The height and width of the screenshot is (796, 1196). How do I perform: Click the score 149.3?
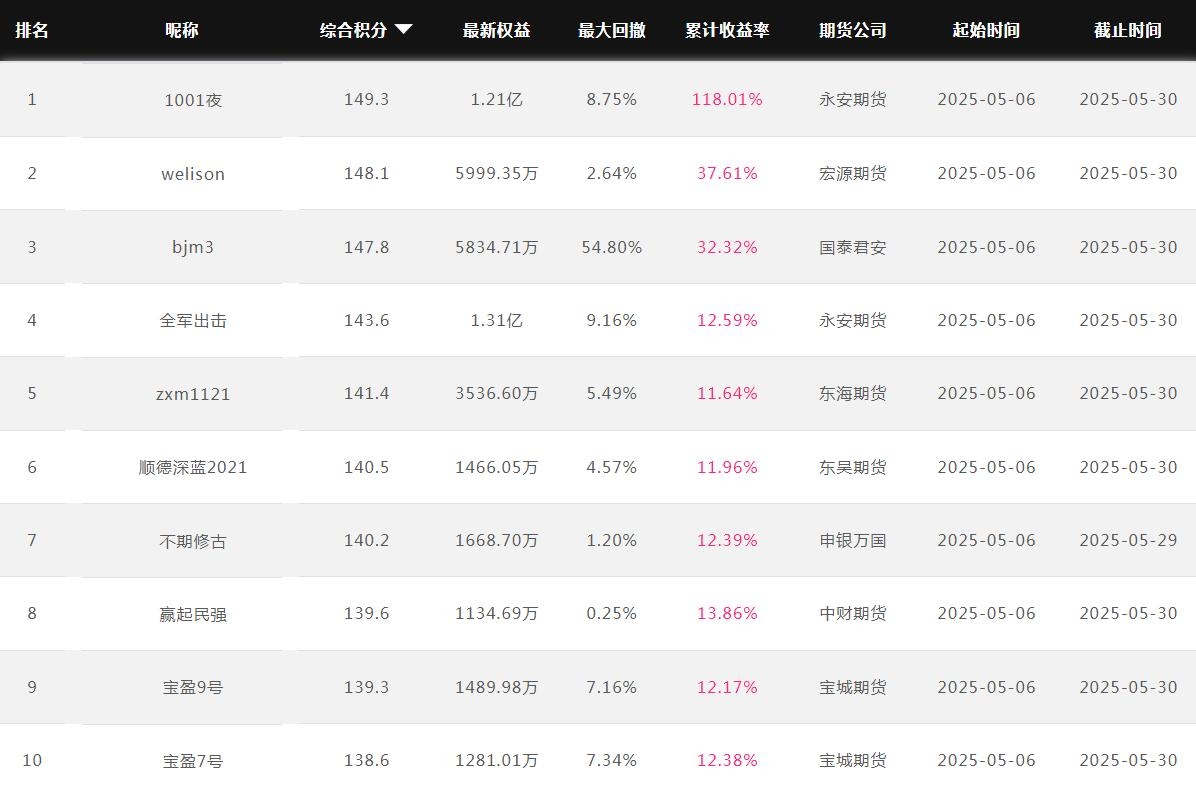(366, 99)
